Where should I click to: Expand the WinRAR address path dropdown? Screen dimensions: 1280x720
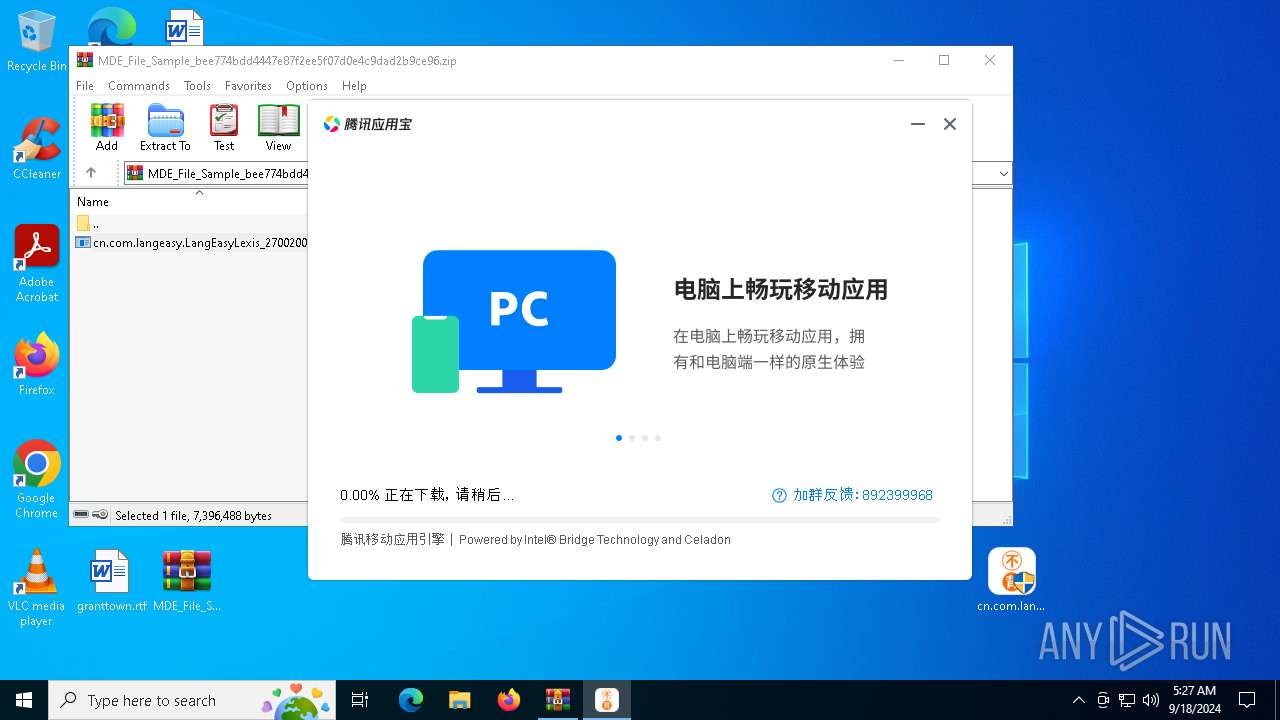(x=1003, y=174)
